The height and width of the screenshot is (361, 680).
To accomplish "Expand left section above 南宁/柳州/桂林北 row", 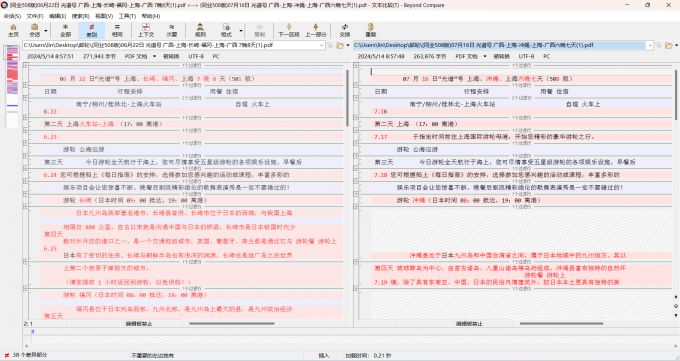I will (x=26, y=98).
